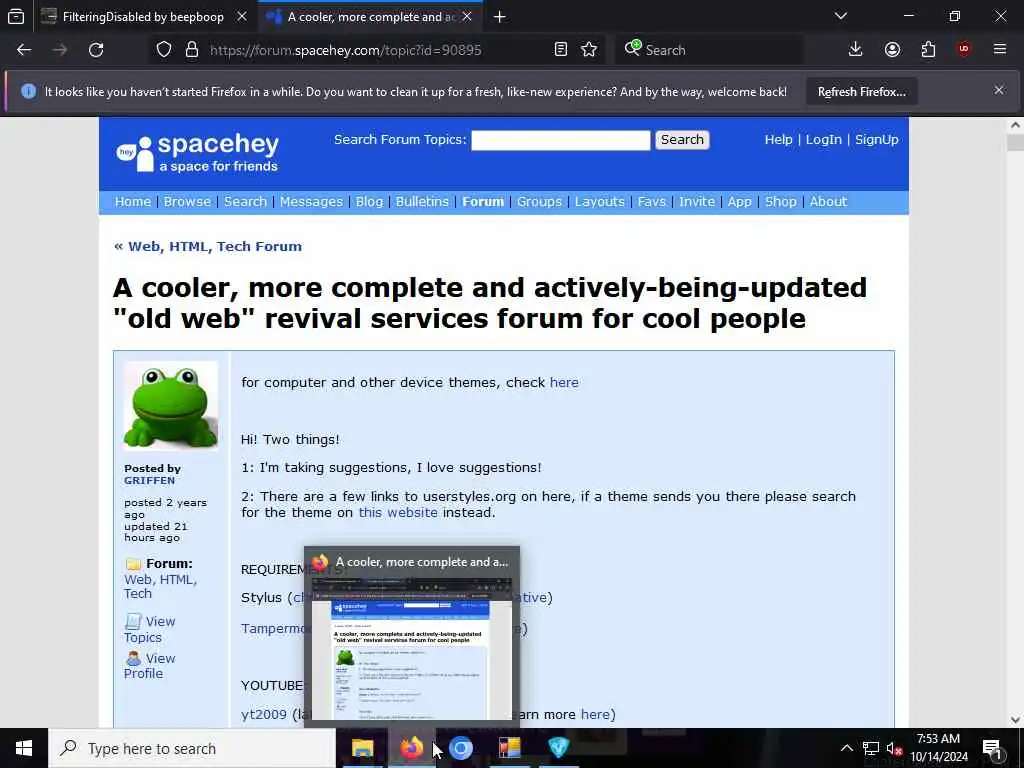
Task: Click the View Topics link
Action: [150, 629]
